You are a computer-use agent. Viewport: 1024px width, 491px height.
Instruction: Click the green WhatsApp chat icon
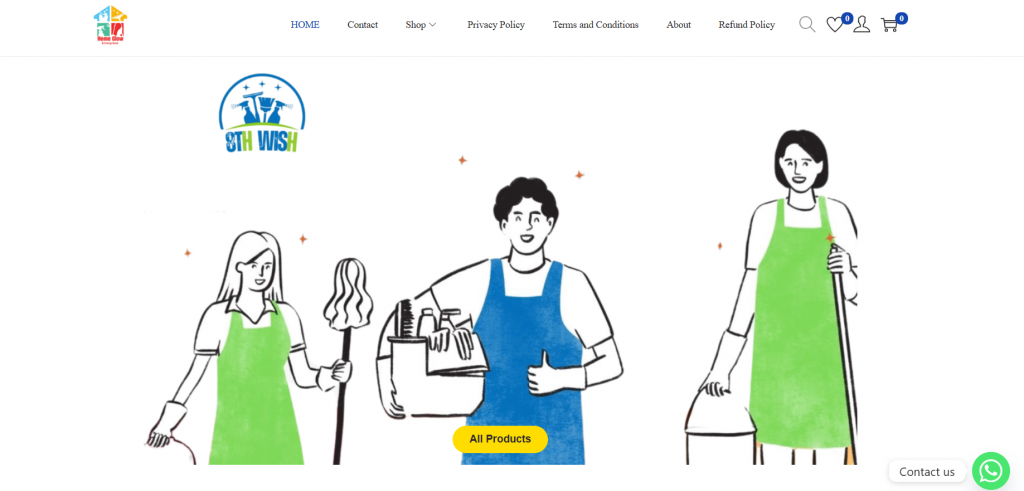[991, 471]
